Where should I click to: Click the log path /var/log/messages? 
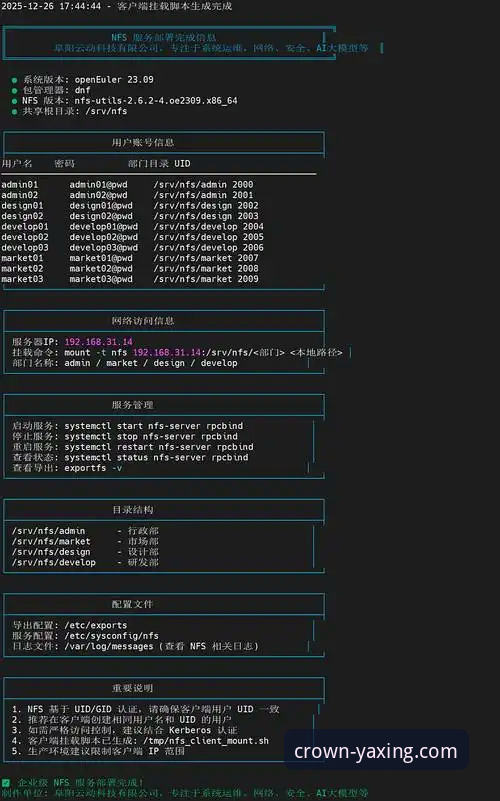click(x=109, y=646)
